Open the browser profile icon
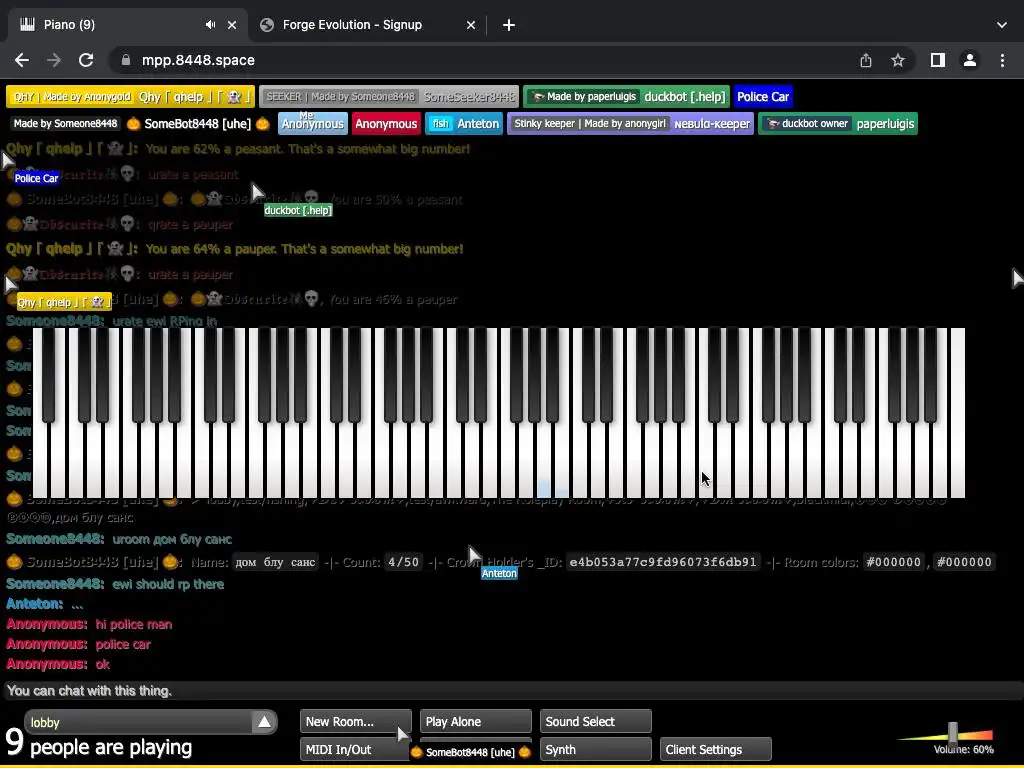This screenshot has width=1024, height=768. (970, 60)
